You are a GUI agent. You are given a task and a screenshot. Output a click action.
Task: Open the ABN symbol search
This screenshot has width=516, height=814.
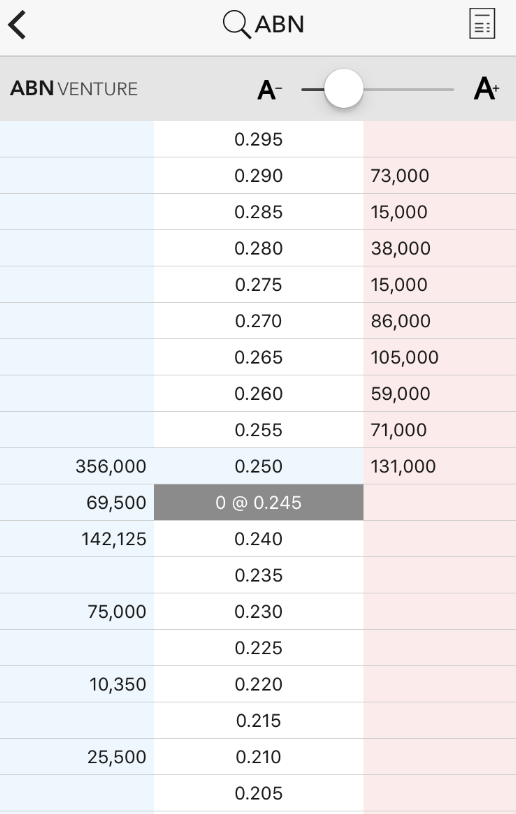tap(263, 24)
